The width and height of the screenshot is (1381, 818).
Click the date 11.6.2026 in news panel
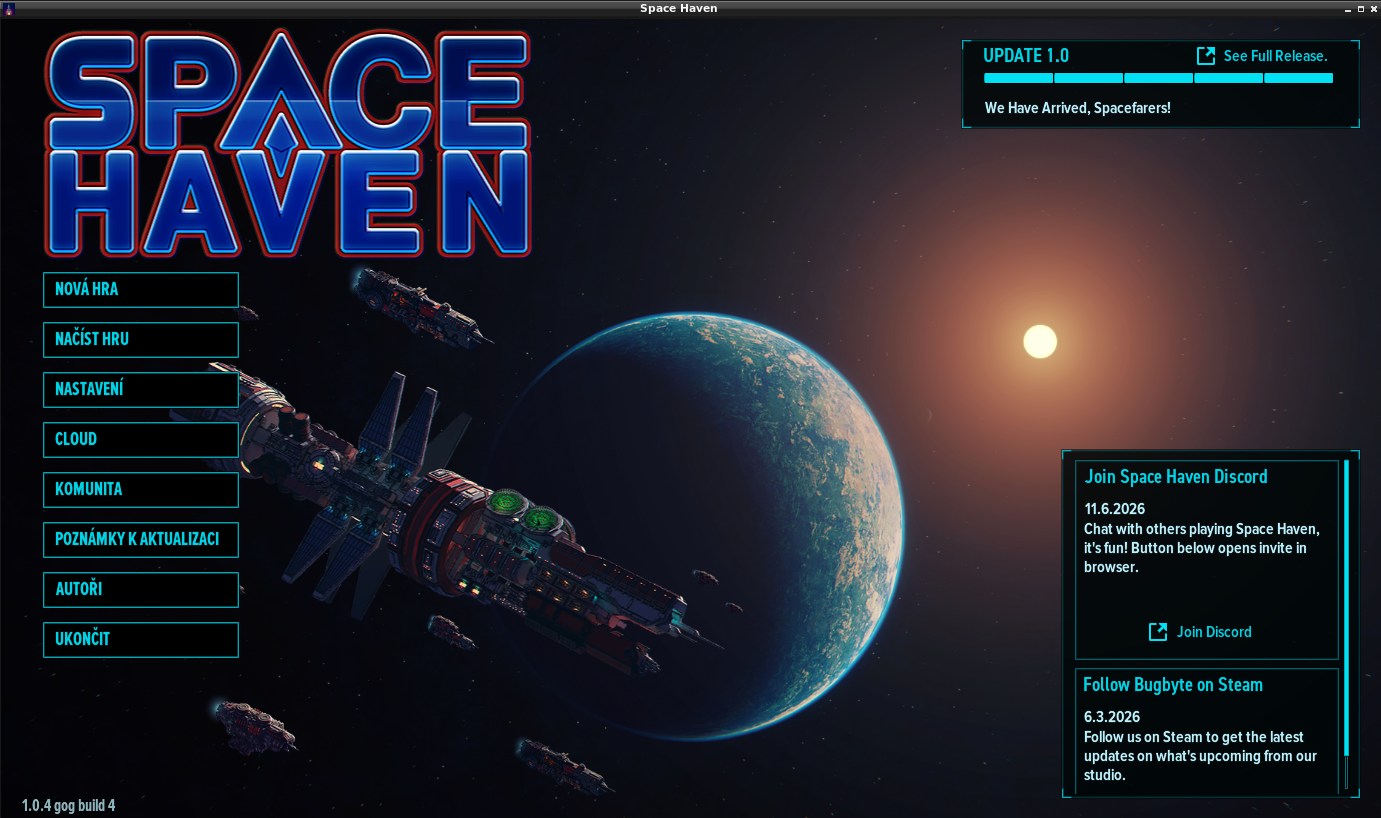1115,509
